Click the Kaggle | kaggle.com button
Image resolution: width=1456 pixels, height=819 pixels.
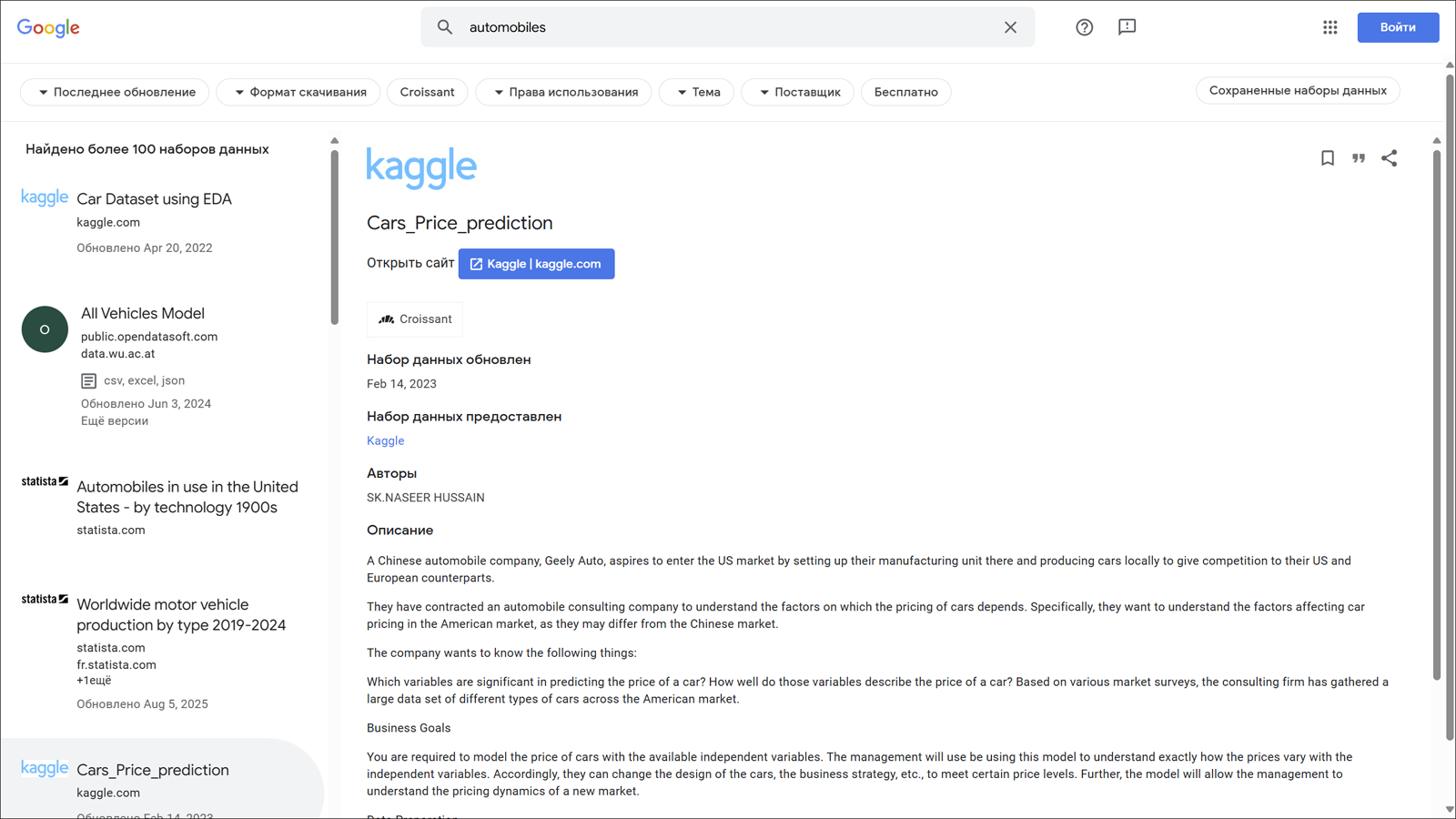click(x=536, y=264)
